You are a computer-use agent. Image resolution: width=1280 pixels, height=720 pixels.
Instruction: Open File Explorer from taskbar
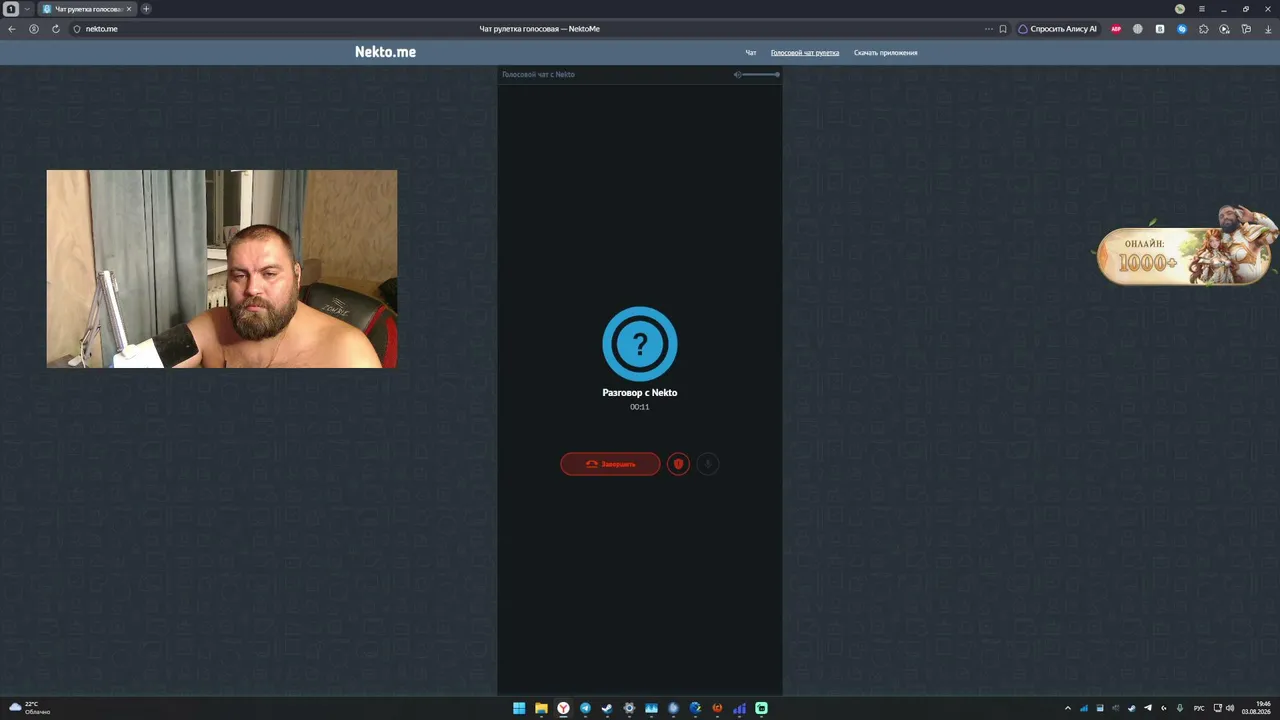click(x=541, y=708)
